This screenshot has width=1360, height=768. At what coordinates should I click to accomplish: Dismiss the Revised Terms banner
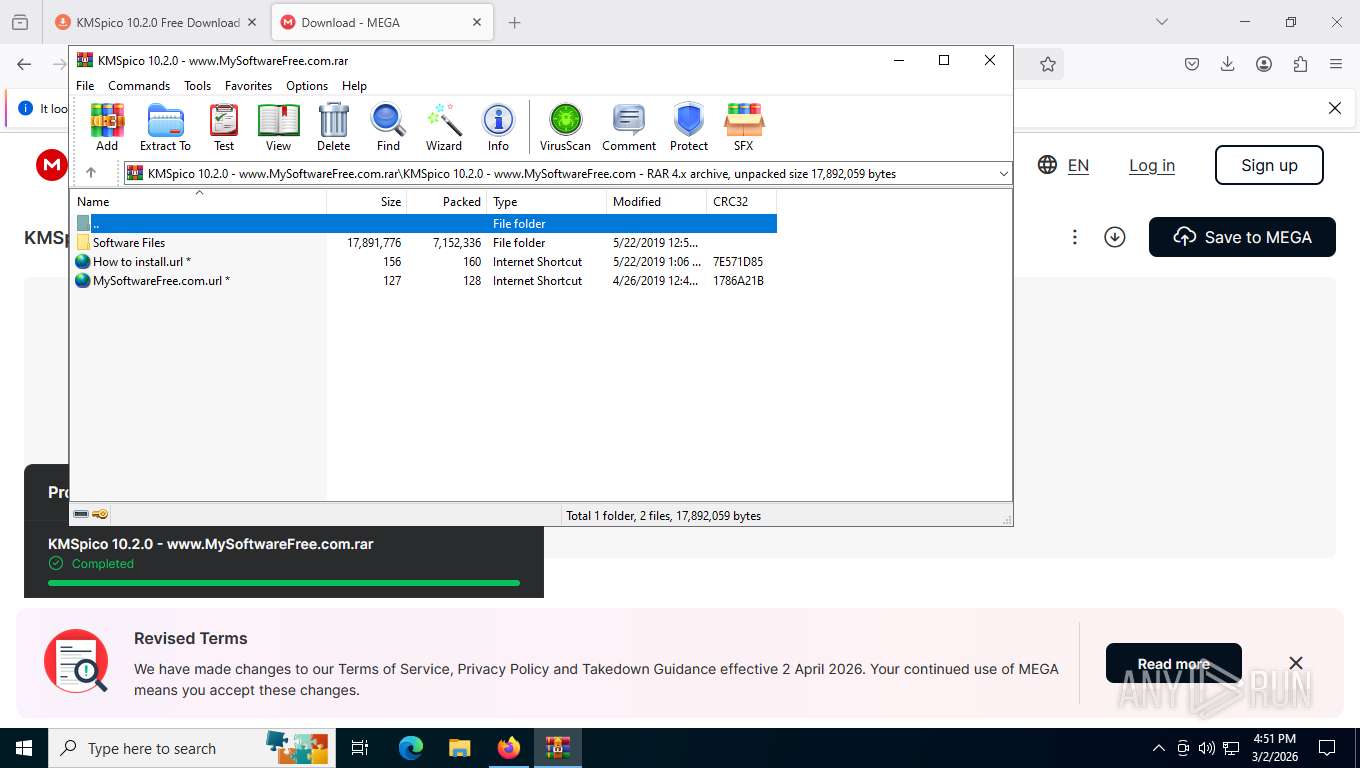(1296, 663)
